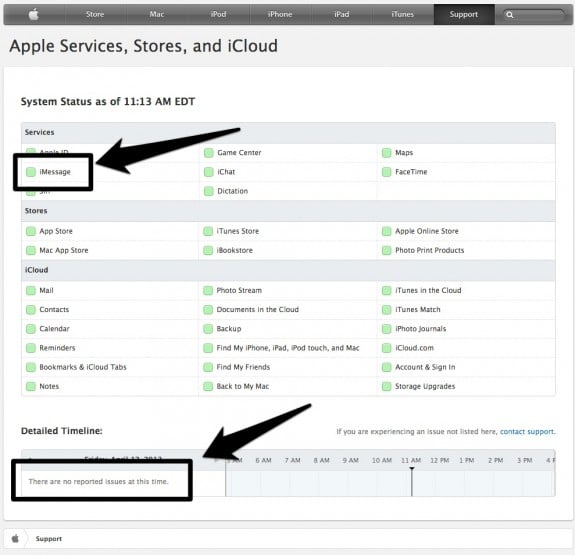Open the iTunes nav tab
Viewport: 575px width, 555px height.
(x=402, y=15)
